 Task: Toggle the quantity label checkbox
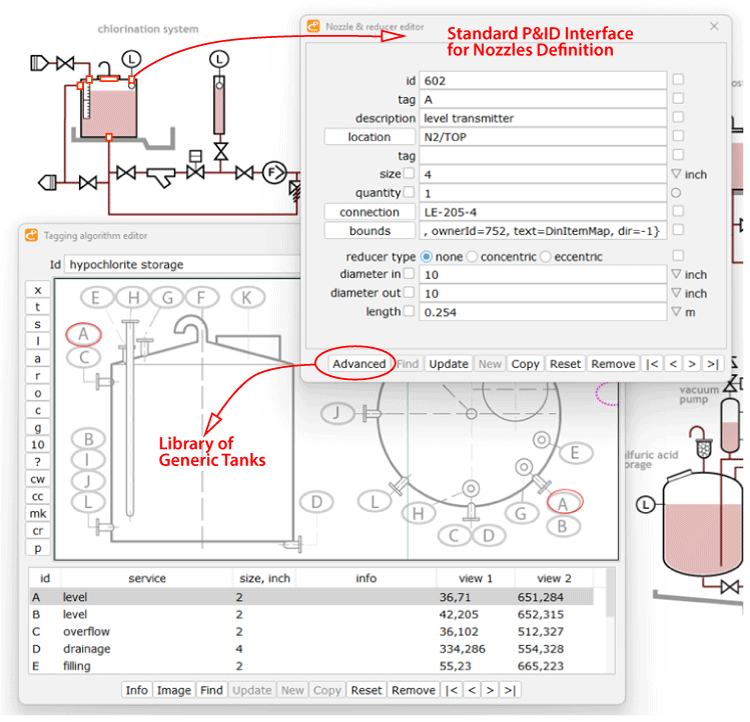(410, 193)
